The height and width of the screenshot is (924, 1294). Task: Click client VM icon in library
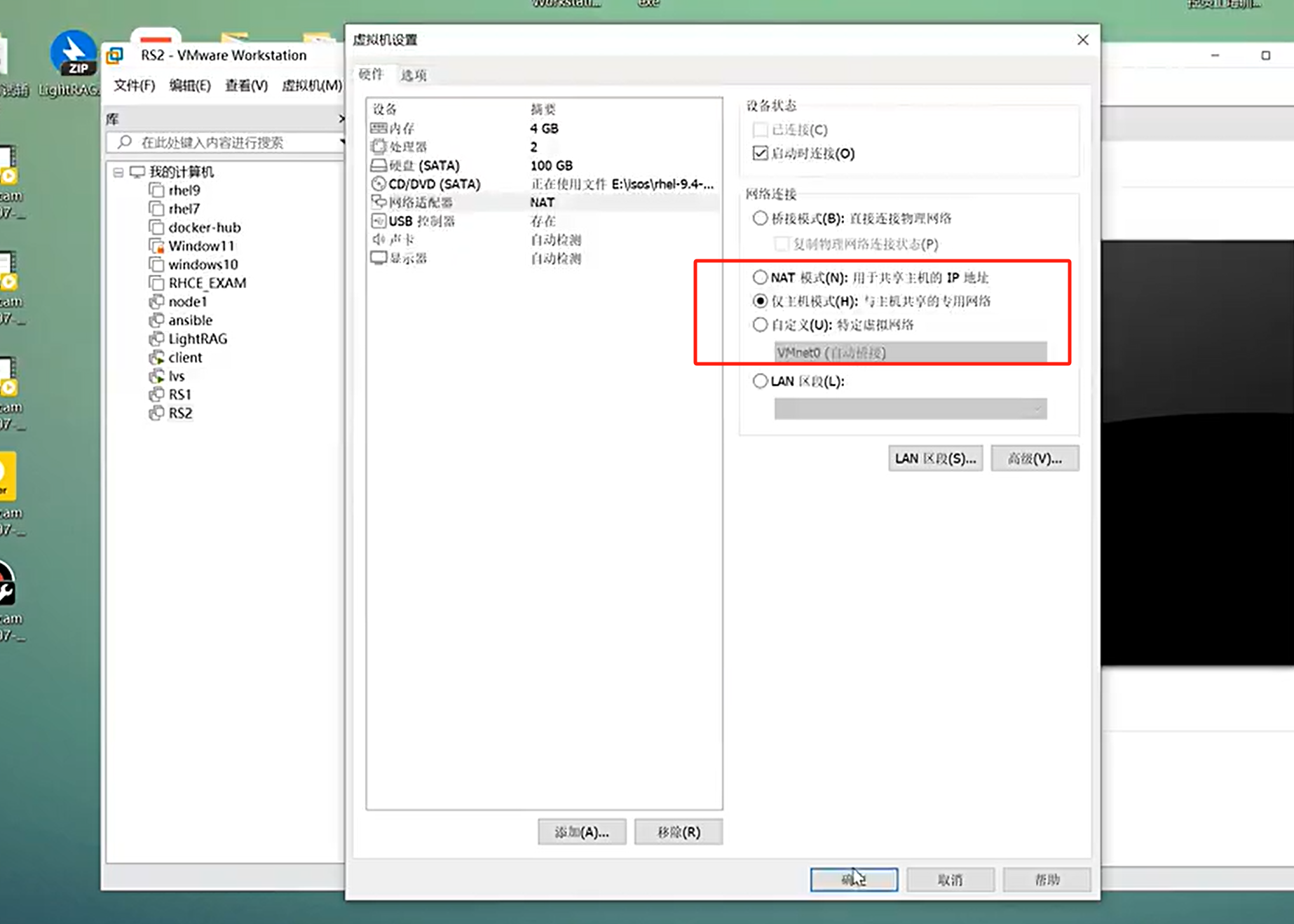click(156, 358)
